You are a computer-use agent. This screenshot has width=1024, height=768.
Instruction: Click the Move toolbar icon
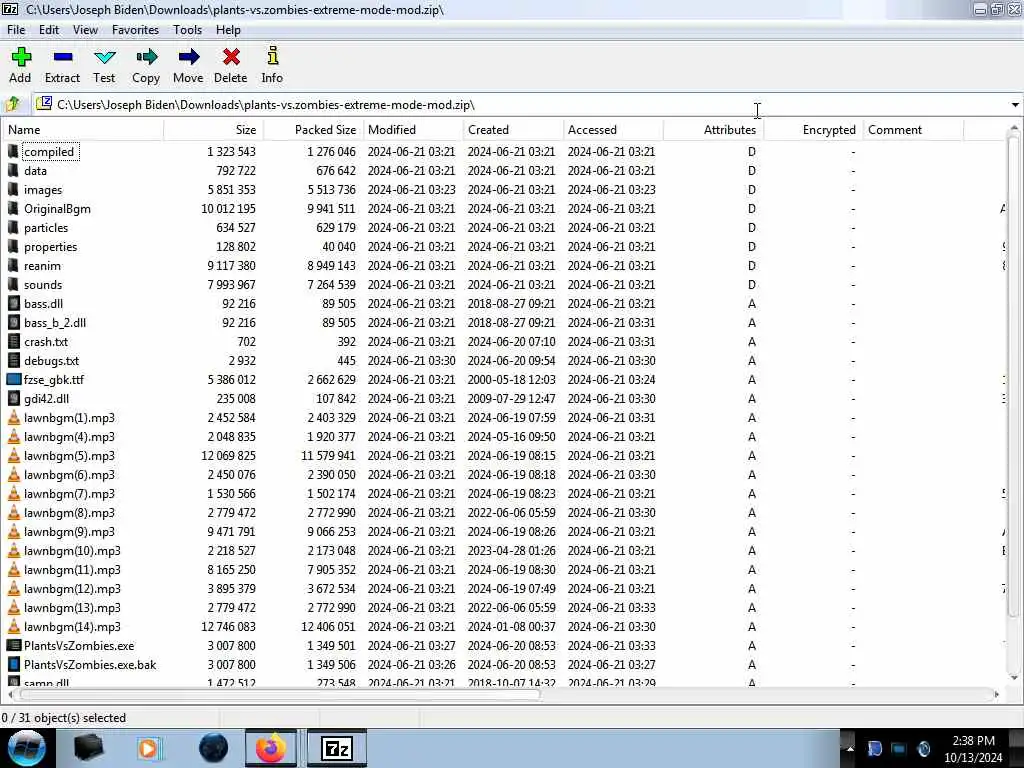coord(189,57)
